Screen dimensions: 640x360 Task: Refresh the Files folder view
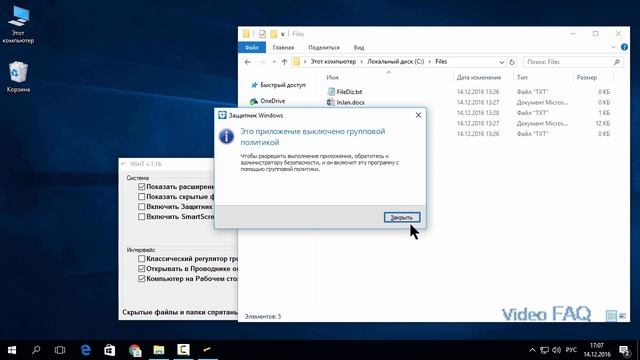pos(512,62)
